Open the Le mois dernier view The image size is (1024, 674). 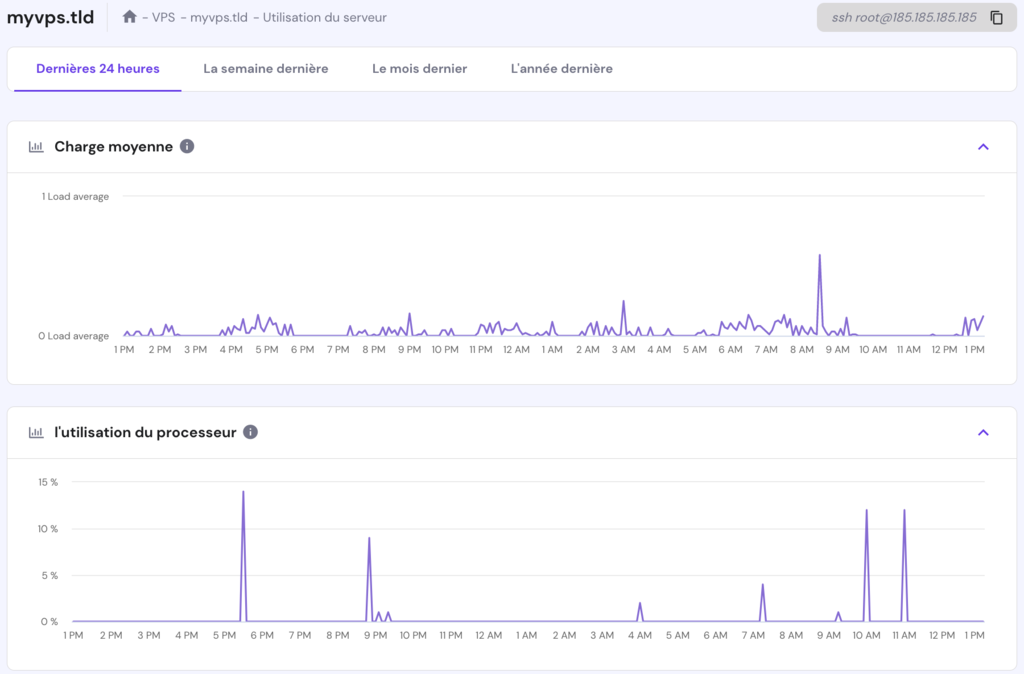pos(420,69)
